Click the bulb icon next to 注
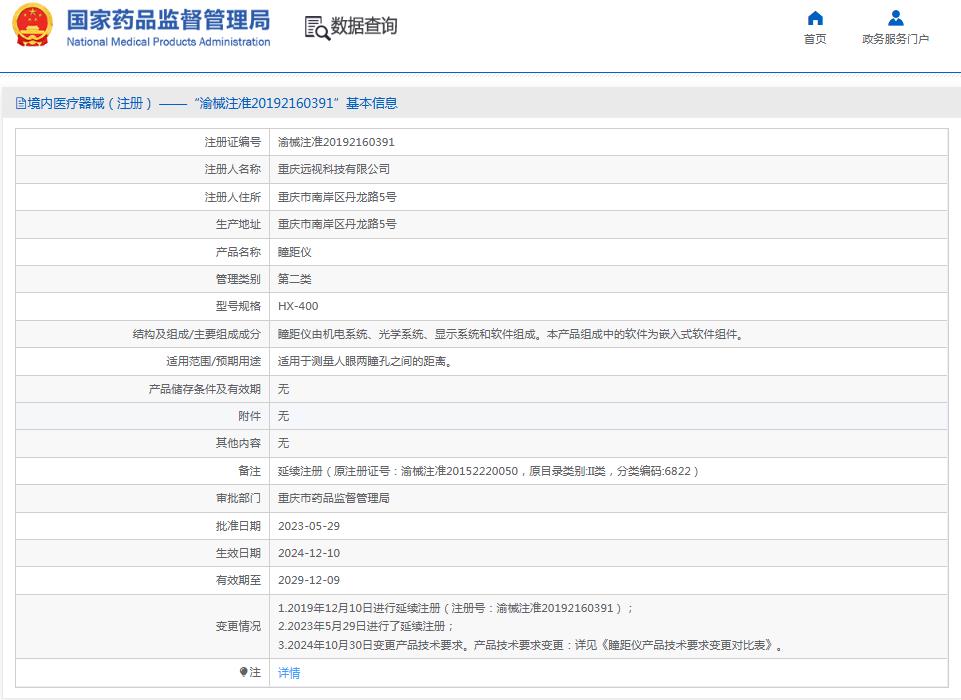 coord(243,672)
